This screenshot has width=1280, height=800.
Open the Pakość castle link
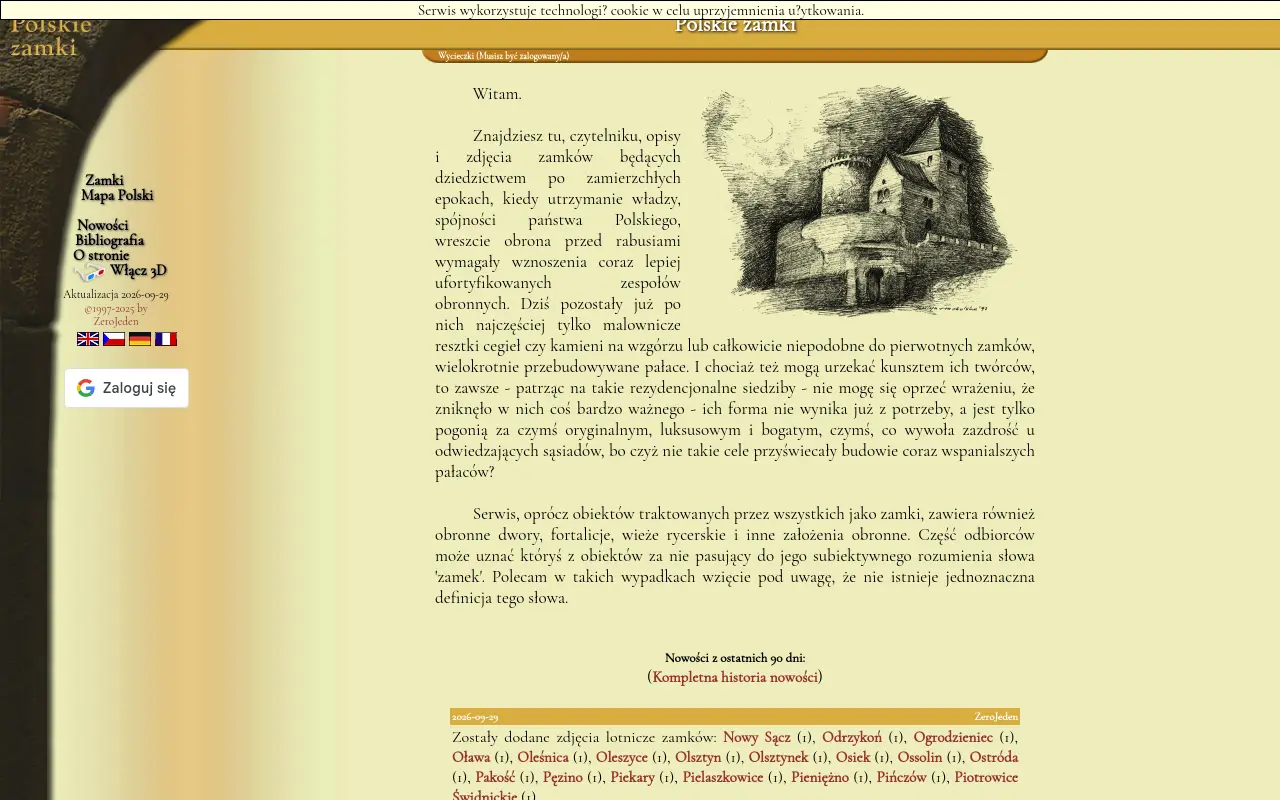(495, 777)
